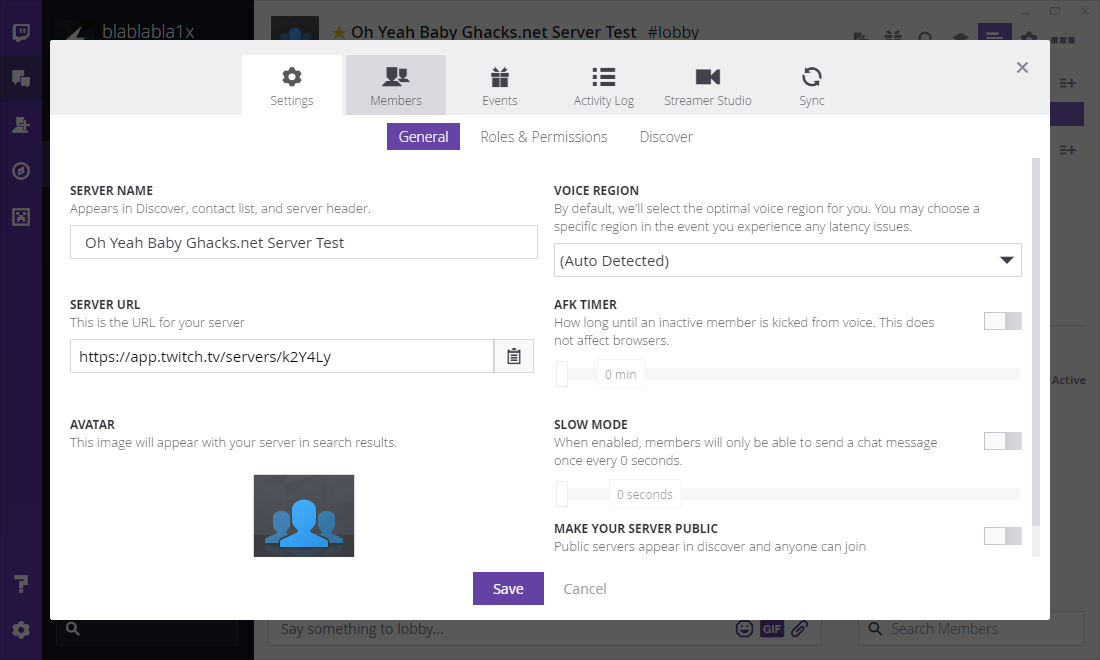Click the 'VOICE REGION' heading
Screen dimensions: 1100x660
596,190
